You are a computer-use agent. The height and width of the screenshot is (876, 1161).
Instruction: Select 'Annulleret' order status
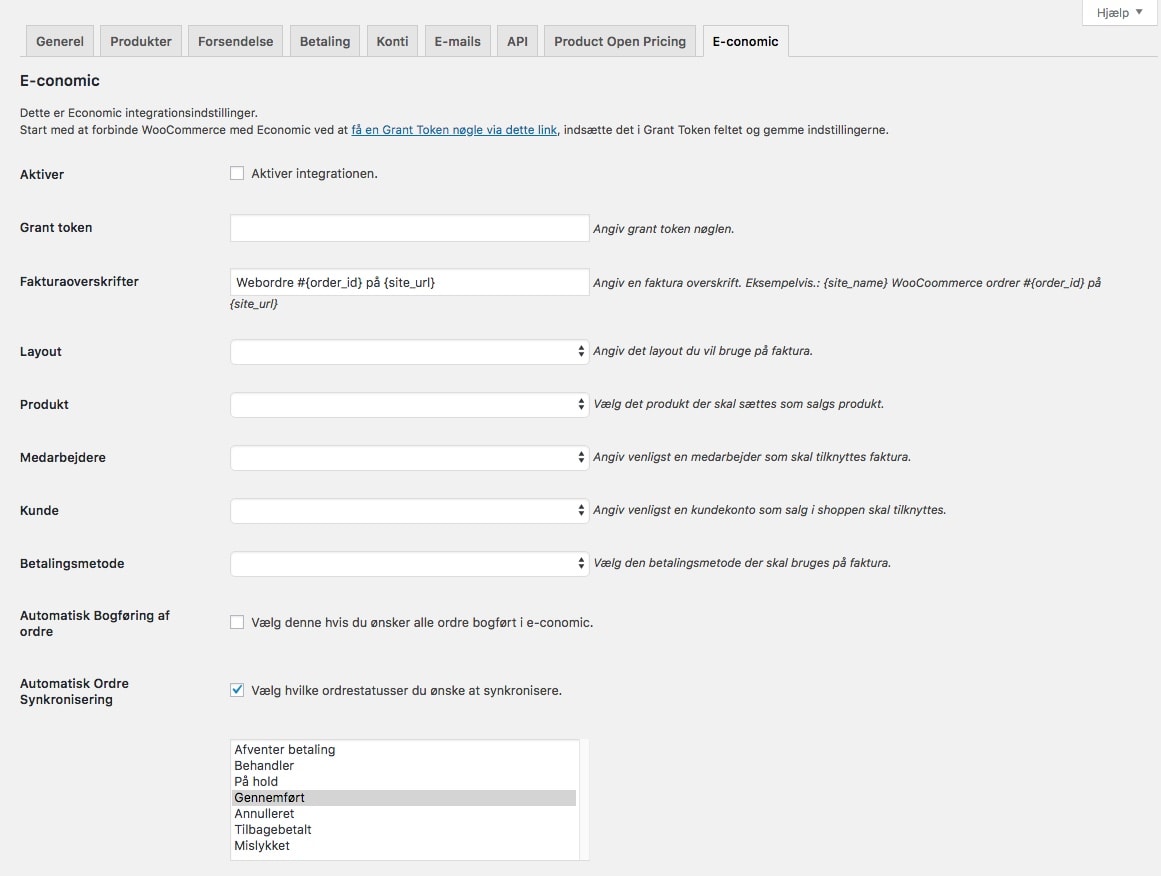tap(404, 814)
